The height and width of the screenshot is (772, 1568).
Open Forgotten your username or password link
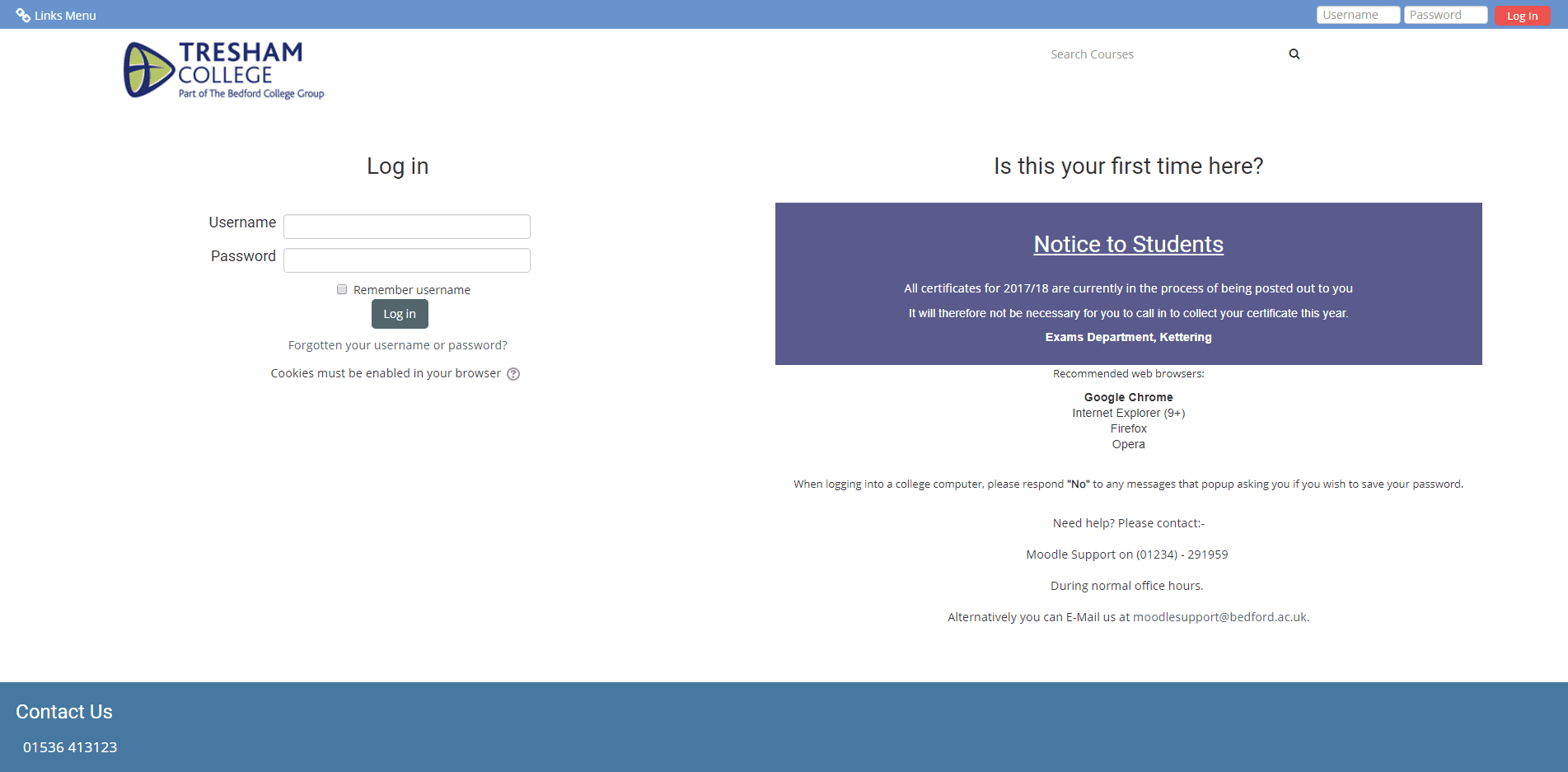point(398,345)
